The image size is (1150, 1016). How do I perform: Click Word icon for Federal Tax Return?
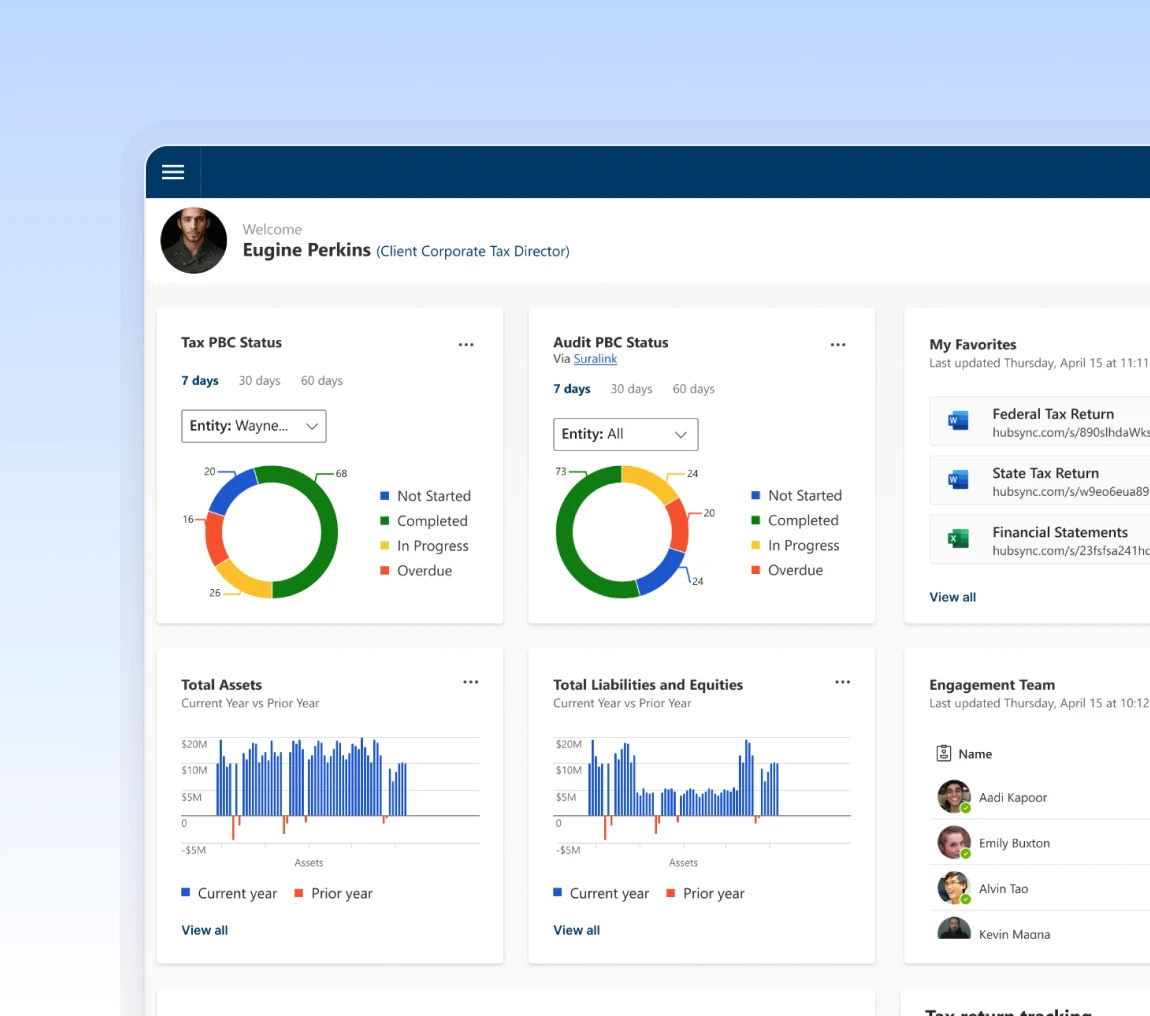point(958,421)
